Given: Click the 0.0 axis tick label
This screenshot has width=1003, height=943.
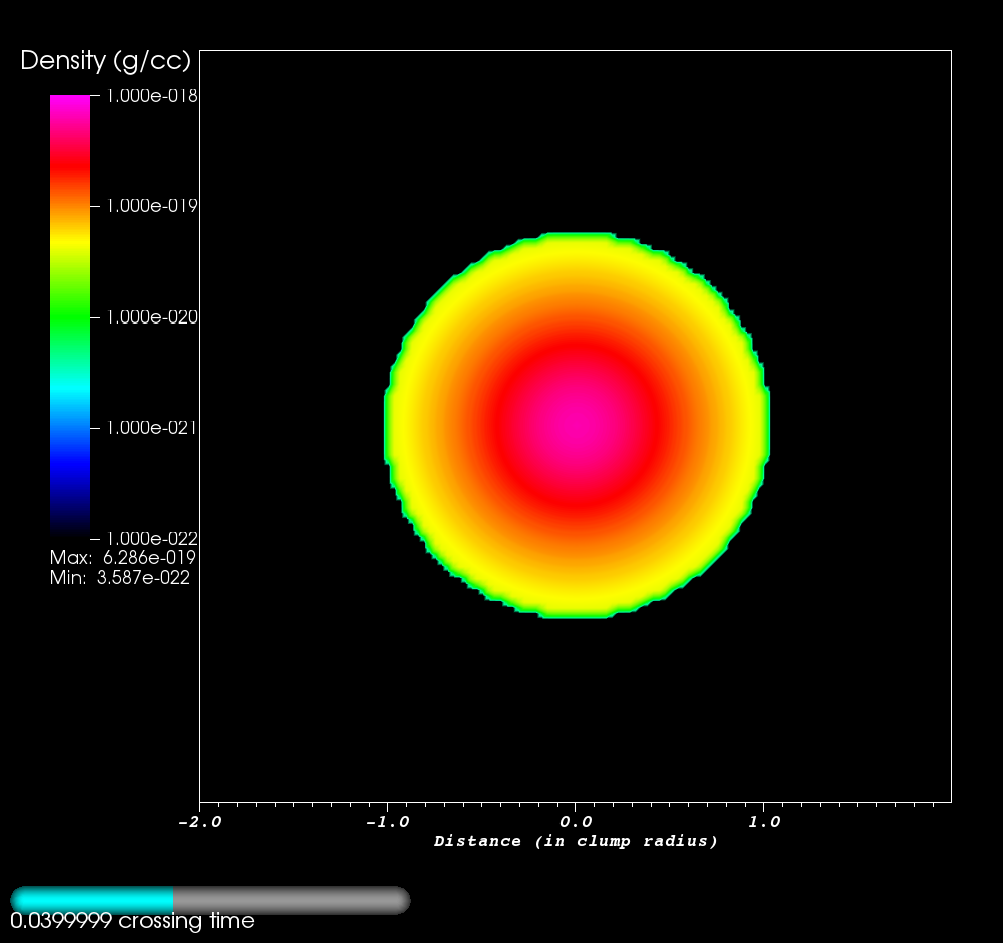Looking at the screenshot, I should (x=576, y=822).
